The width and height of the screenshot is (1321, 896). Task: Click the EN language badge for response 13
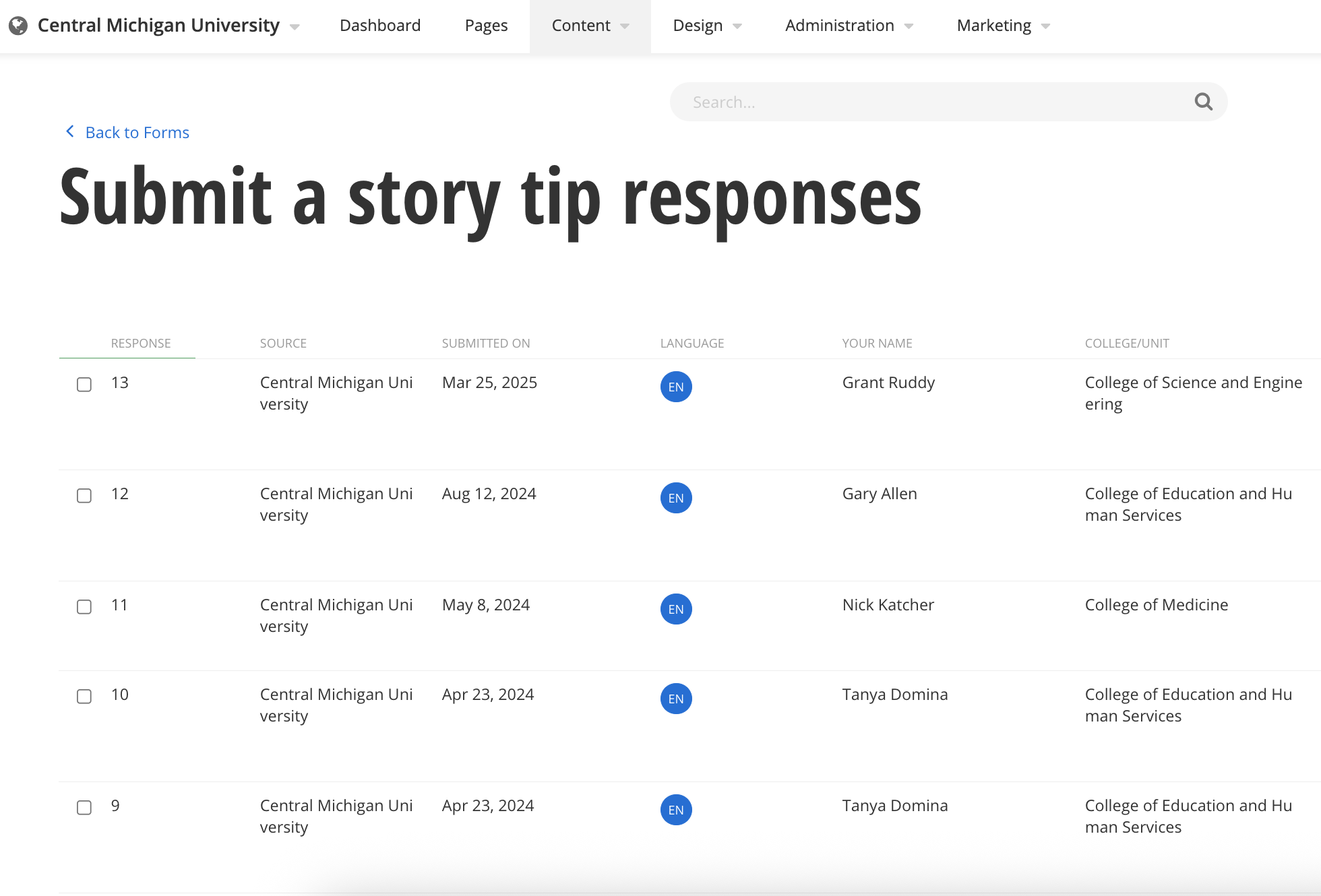pos(675,387)
